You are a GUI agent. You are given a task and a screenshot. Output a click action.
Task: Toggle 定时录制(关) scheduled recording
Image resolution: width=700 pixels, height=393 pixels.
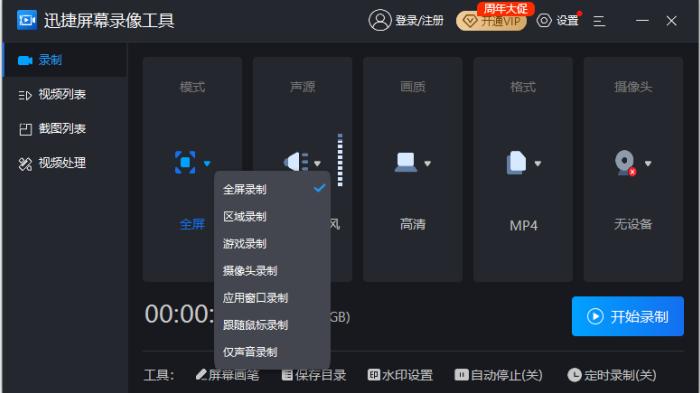[x=612, y=375]
